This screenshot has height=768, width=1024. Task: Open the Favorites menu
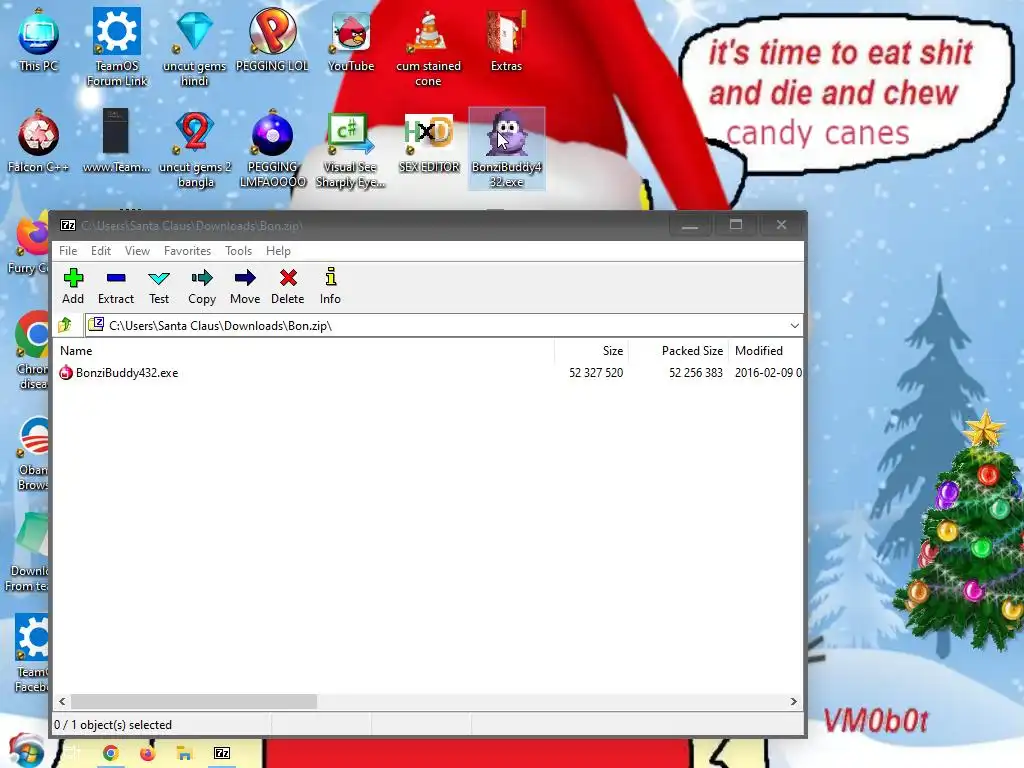pyautogui.click(x=187, y=251)
